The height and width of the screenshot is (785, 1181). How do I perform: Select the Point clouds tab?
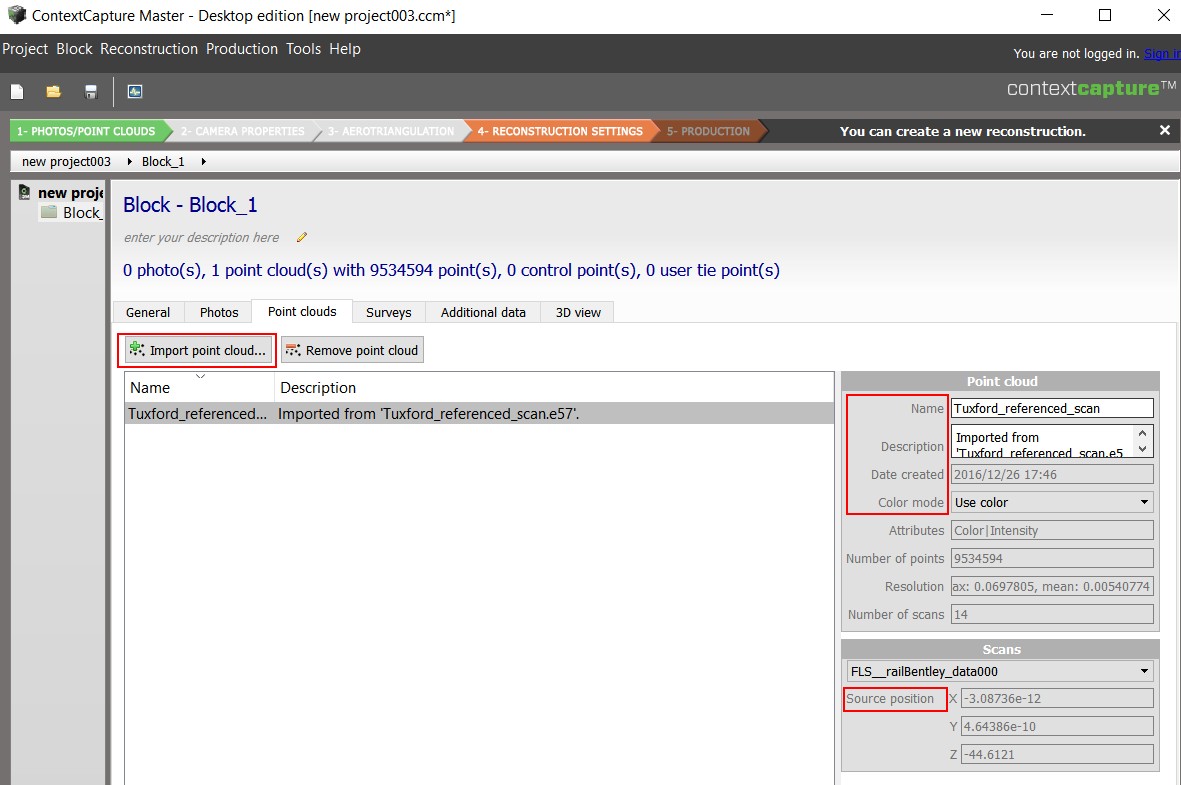(302, 311)
